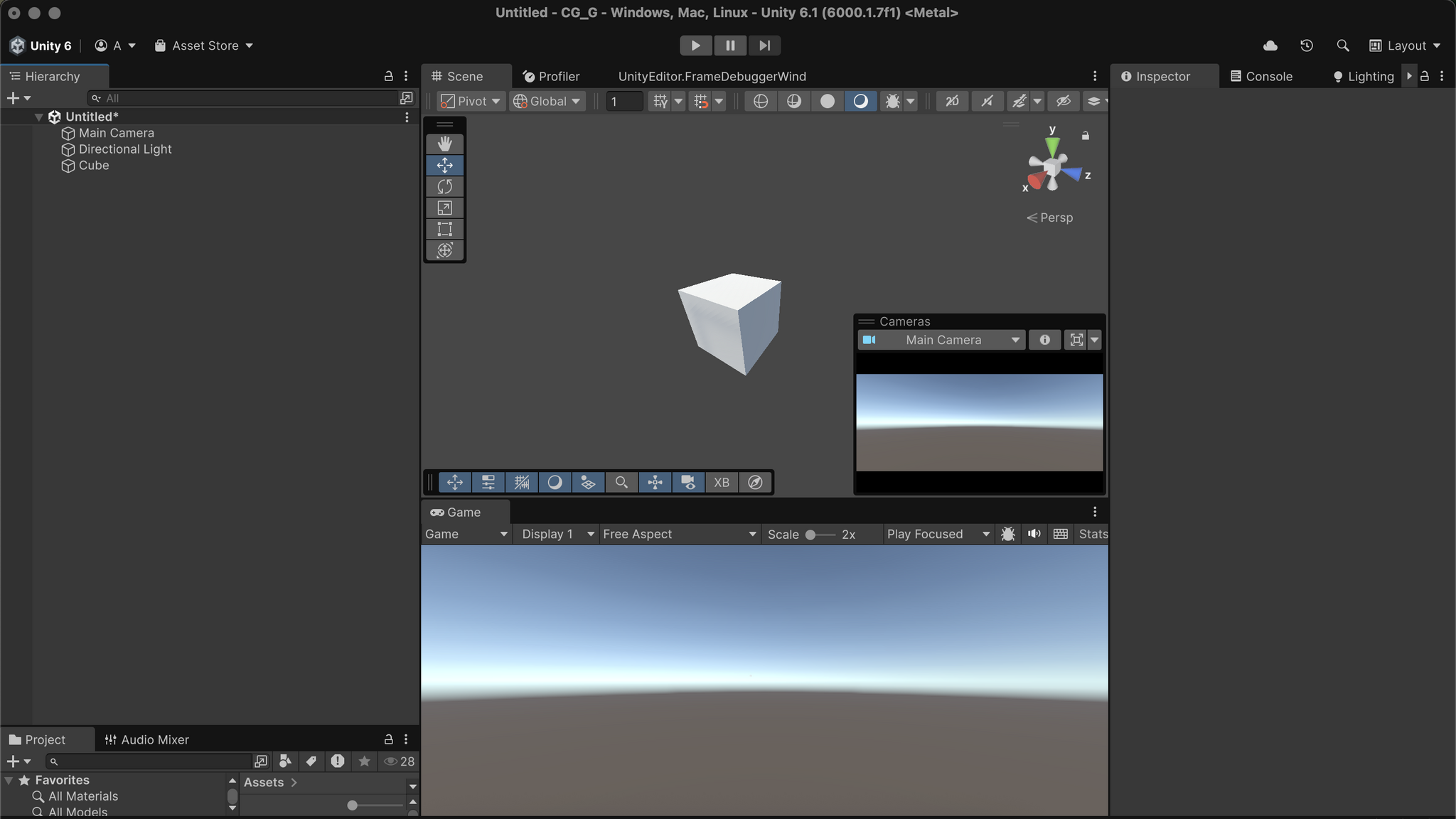Viewport: 1456px width, 819px height.
Task: Click the global search magnifier icon
Action: pos(1343,45)
